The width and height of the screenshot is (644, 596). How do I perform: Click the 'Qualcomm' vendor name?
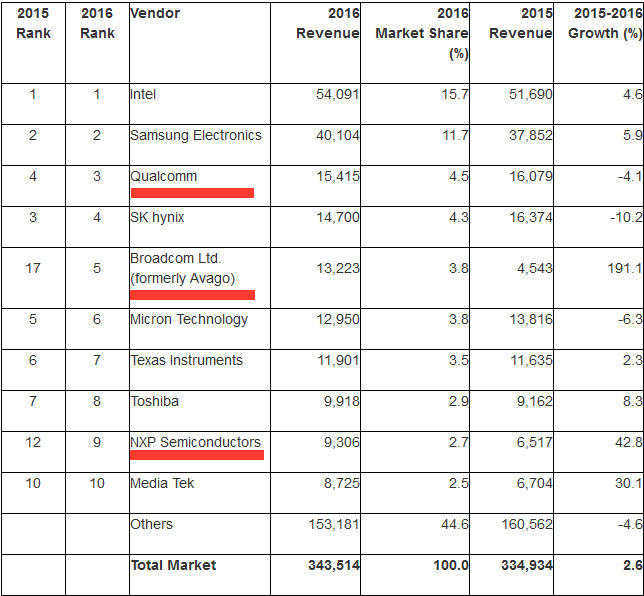point(163,176)
